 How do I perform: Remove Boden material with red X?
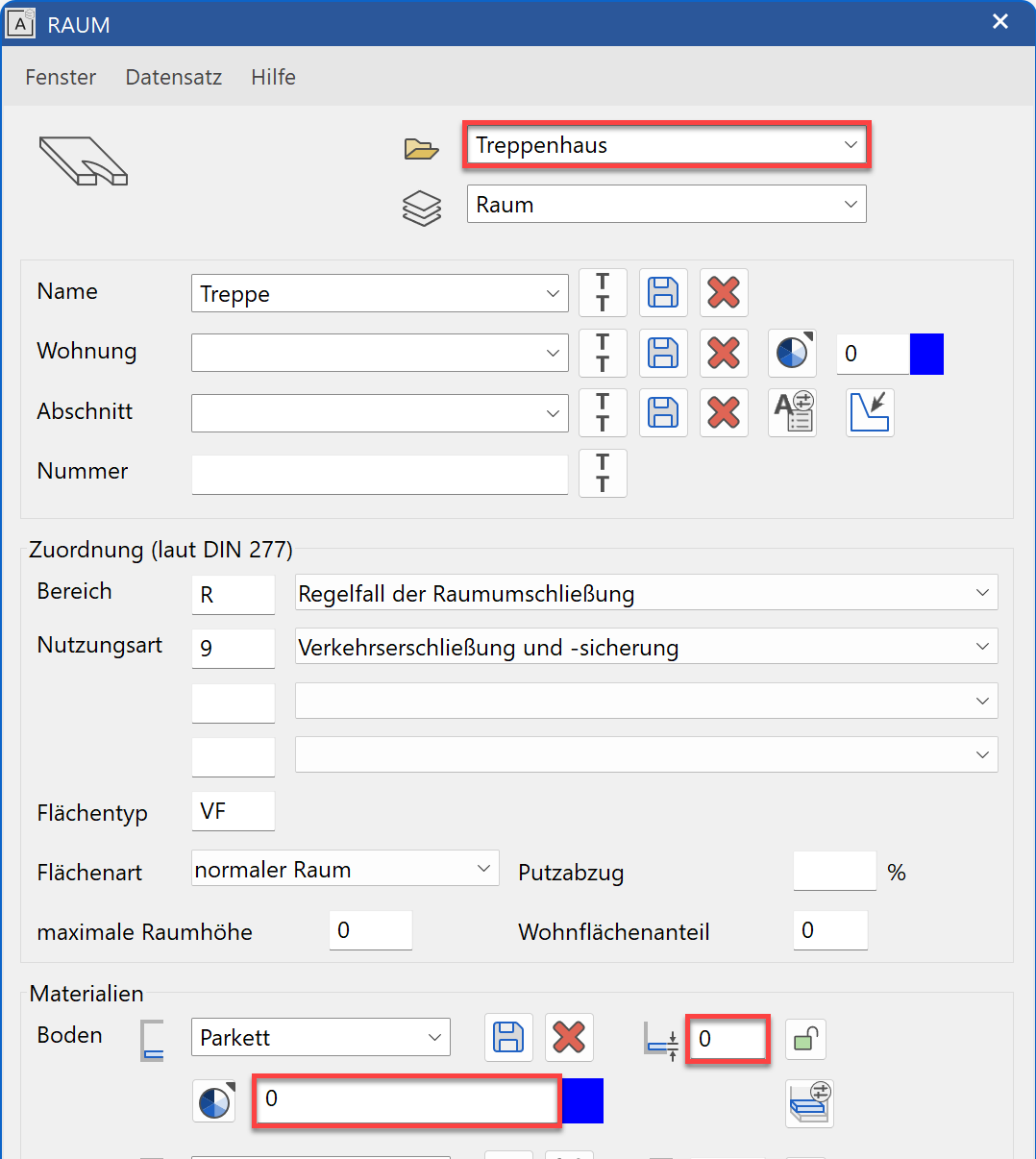pos(569,1038)
